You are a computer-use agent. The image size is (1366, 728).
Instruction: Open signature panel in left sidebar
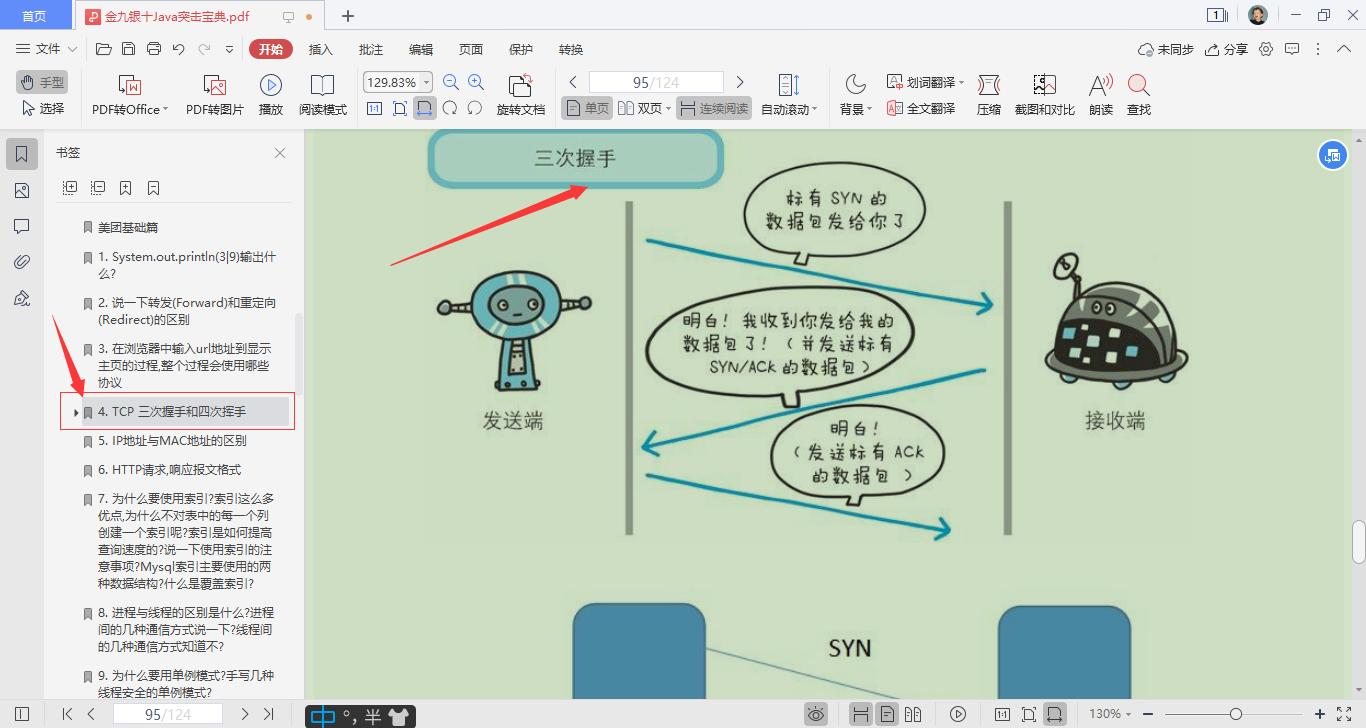[22, 299]
